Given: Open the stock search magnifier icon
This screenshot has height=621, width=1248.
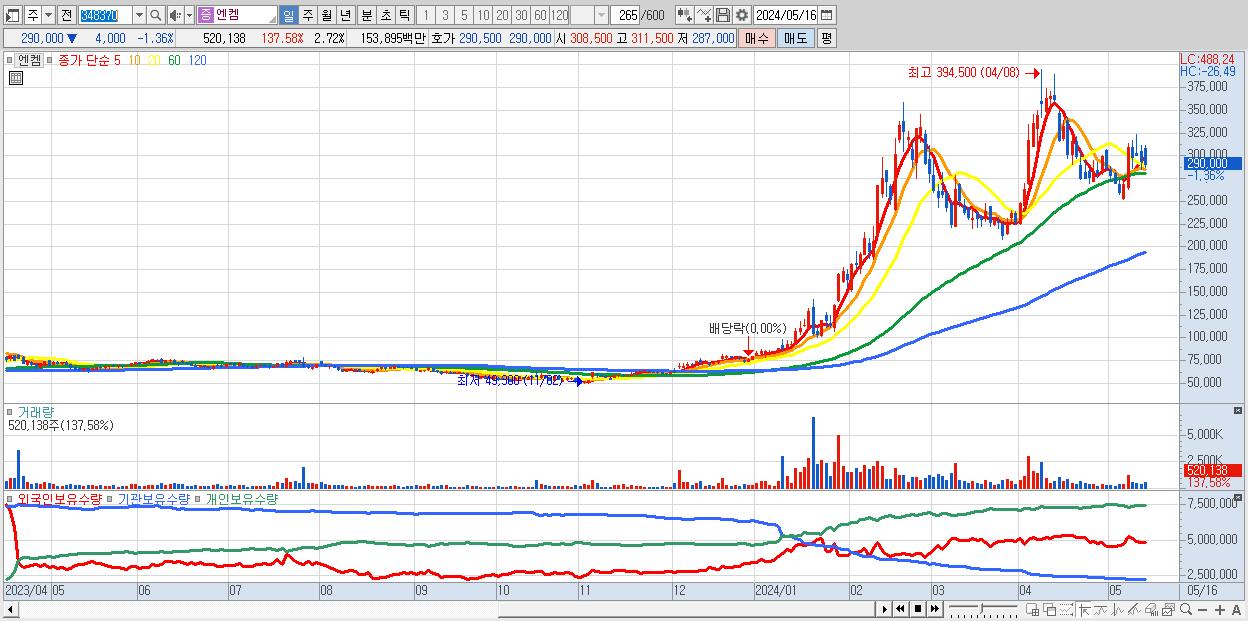Looking at the screenshot, I should point(156,15).
